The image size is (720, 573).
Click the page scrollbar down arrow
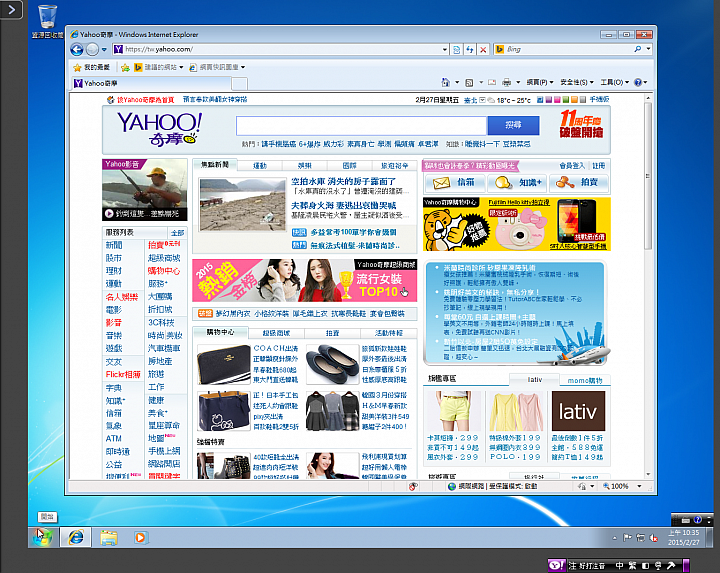click(648, 474)
